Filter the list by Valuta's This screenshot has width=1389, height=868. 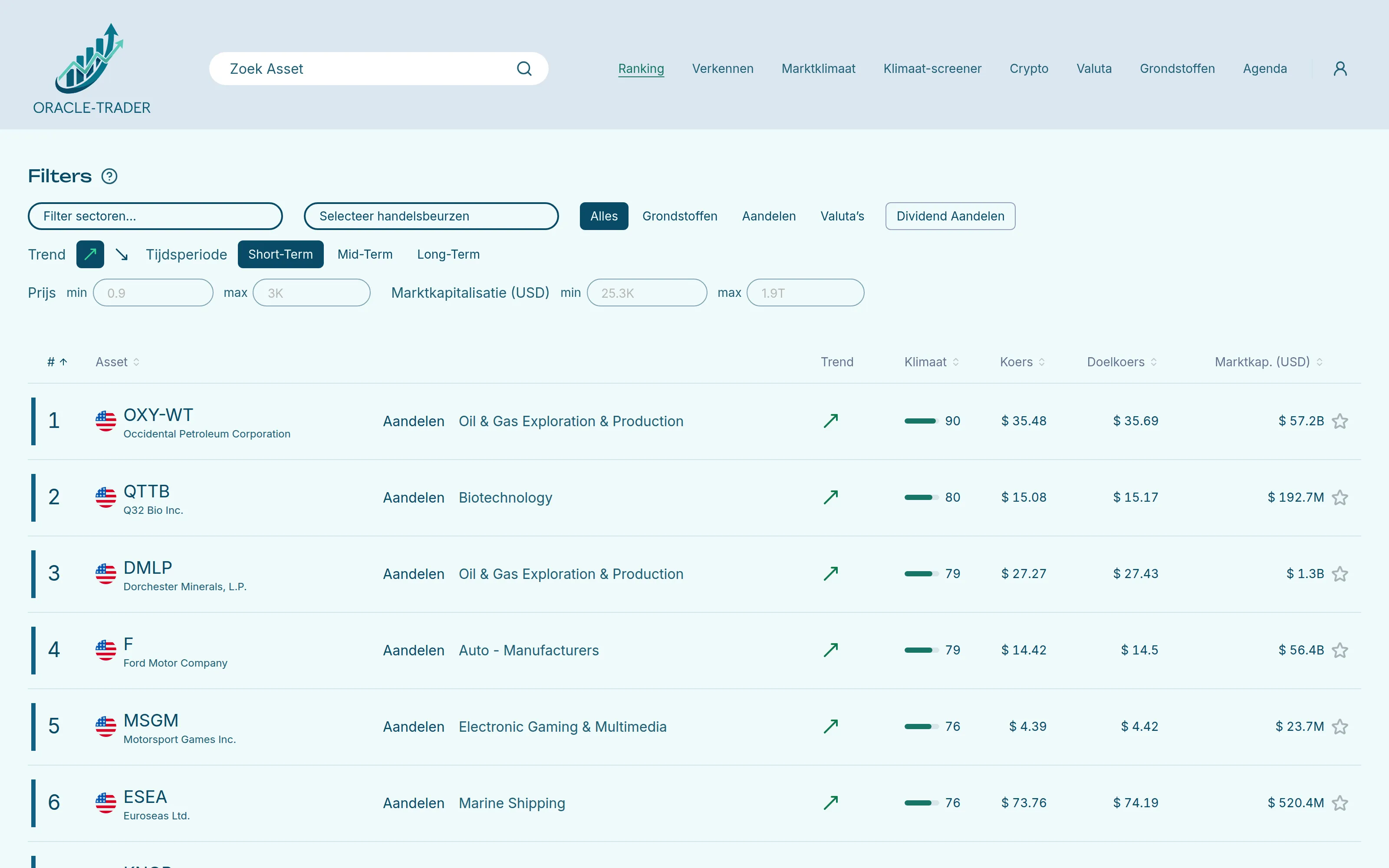(842, 217)
